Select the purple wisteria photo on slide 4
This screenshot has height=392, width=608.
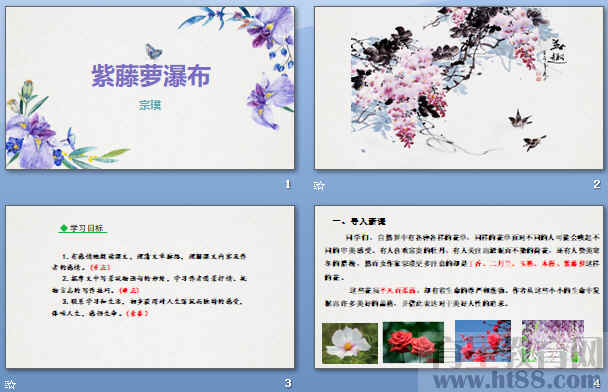553,341
